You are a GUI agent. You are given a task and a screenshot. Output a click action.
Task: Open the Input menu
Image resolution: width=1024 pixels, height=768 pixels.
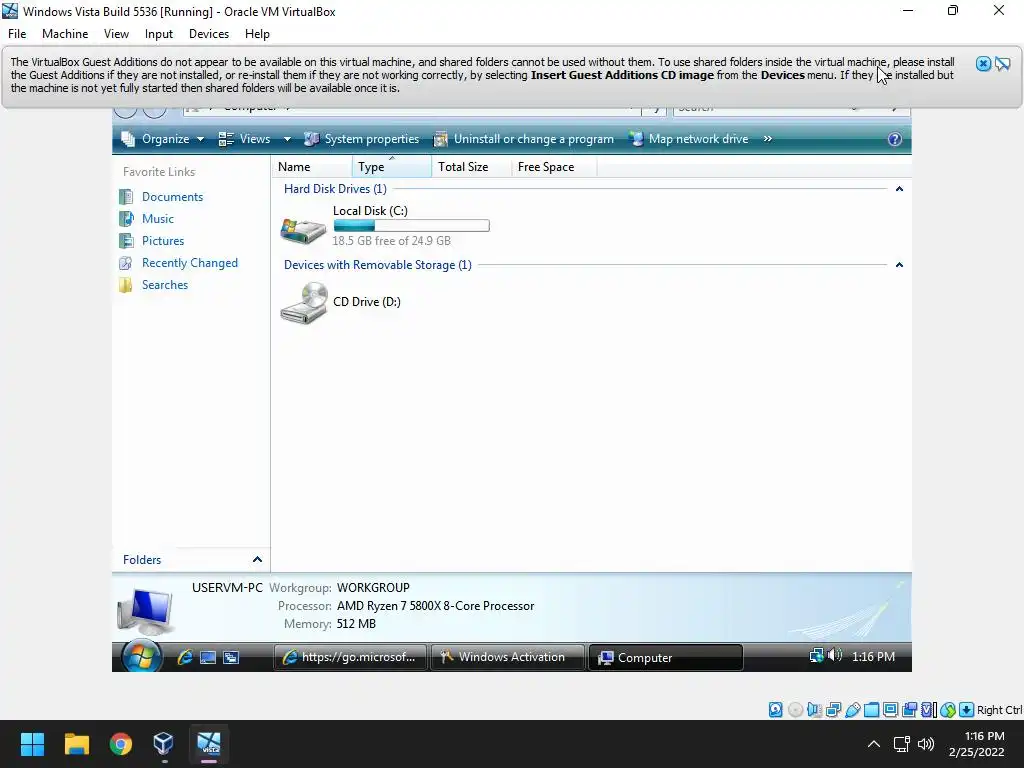coord(159,34)
